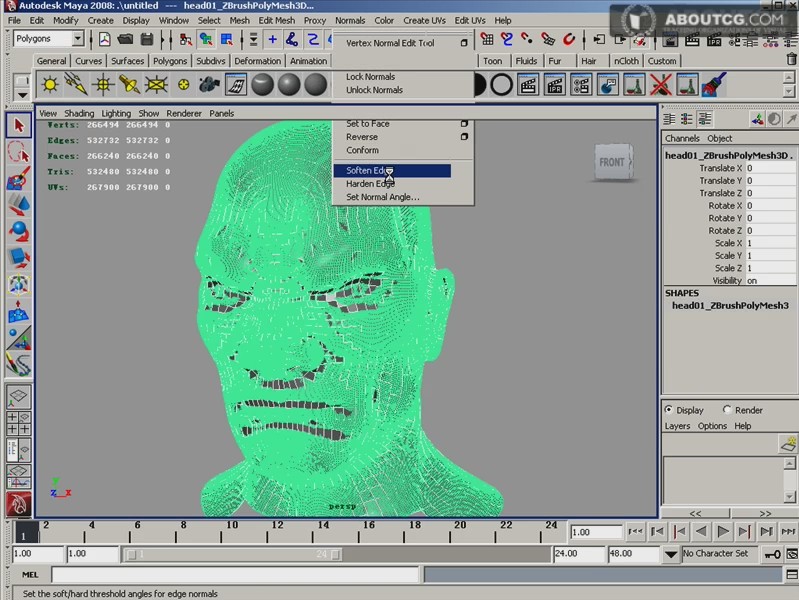Click the shelf trash can icon
This screenshot has height=600, width=799.
791,59
